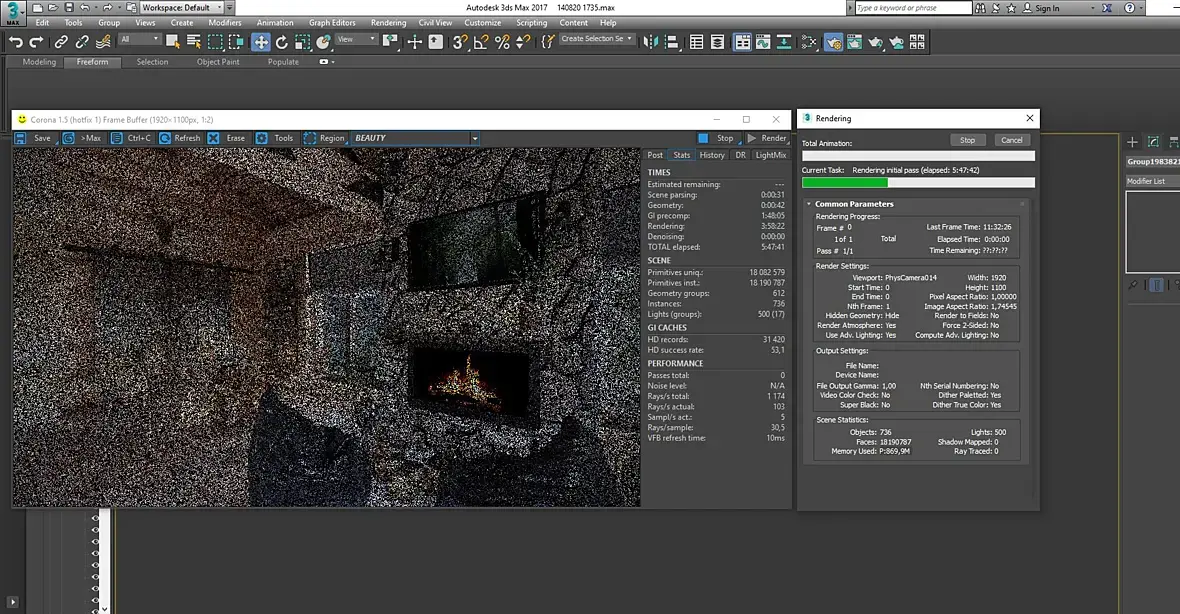Click the keyword search input field

pos(912,8)
